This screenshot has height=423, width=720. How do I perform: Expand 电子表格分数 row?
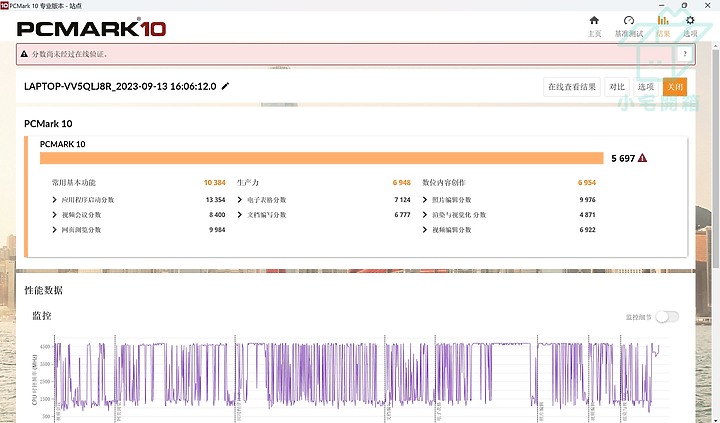(x=240, y=200)
